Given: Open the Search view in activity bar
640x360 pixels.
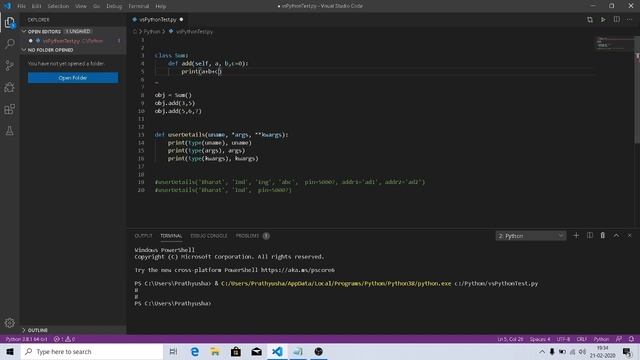Looking at the screenshot, I should [x=9, y=43].
